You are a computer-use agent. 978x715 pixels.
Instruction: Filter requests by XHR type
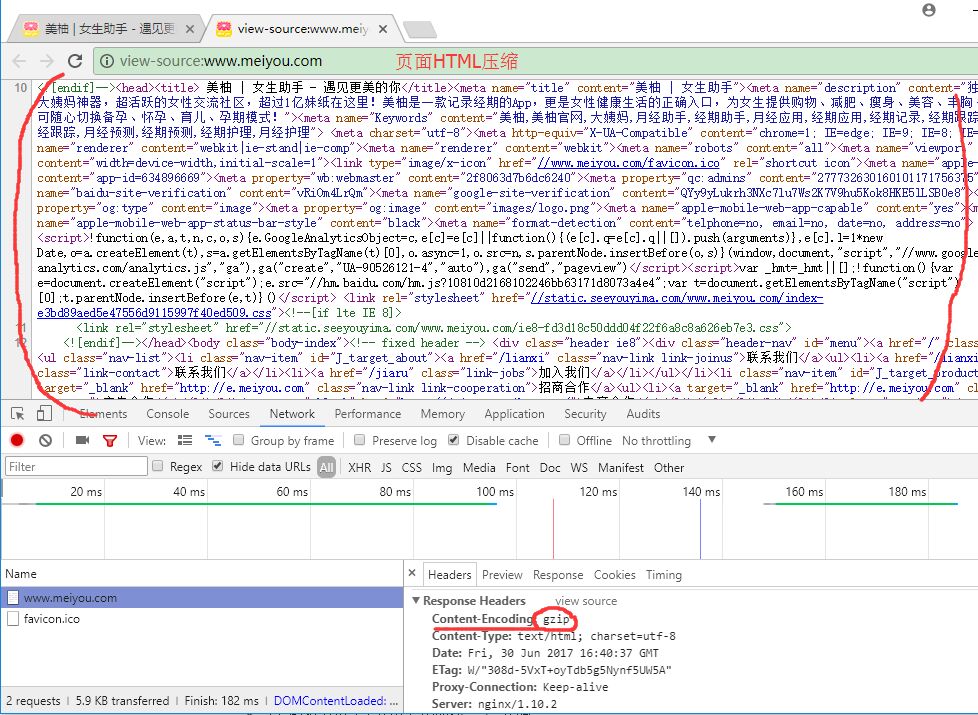point(359,467)
